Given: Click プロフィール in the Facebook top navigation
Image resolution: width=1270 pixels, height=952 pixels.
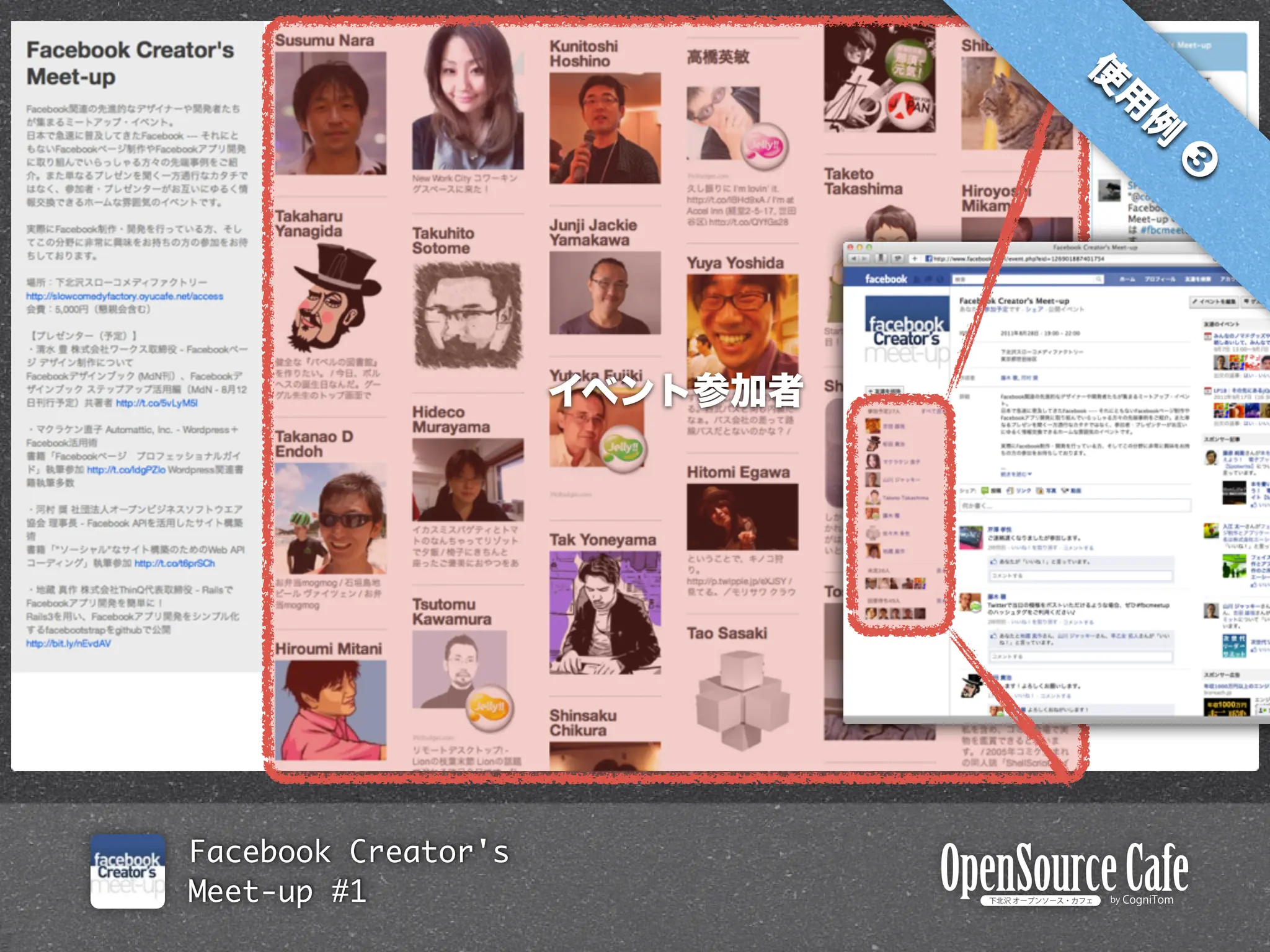Looking at the screenshot, I should (x=1160, y=280).
